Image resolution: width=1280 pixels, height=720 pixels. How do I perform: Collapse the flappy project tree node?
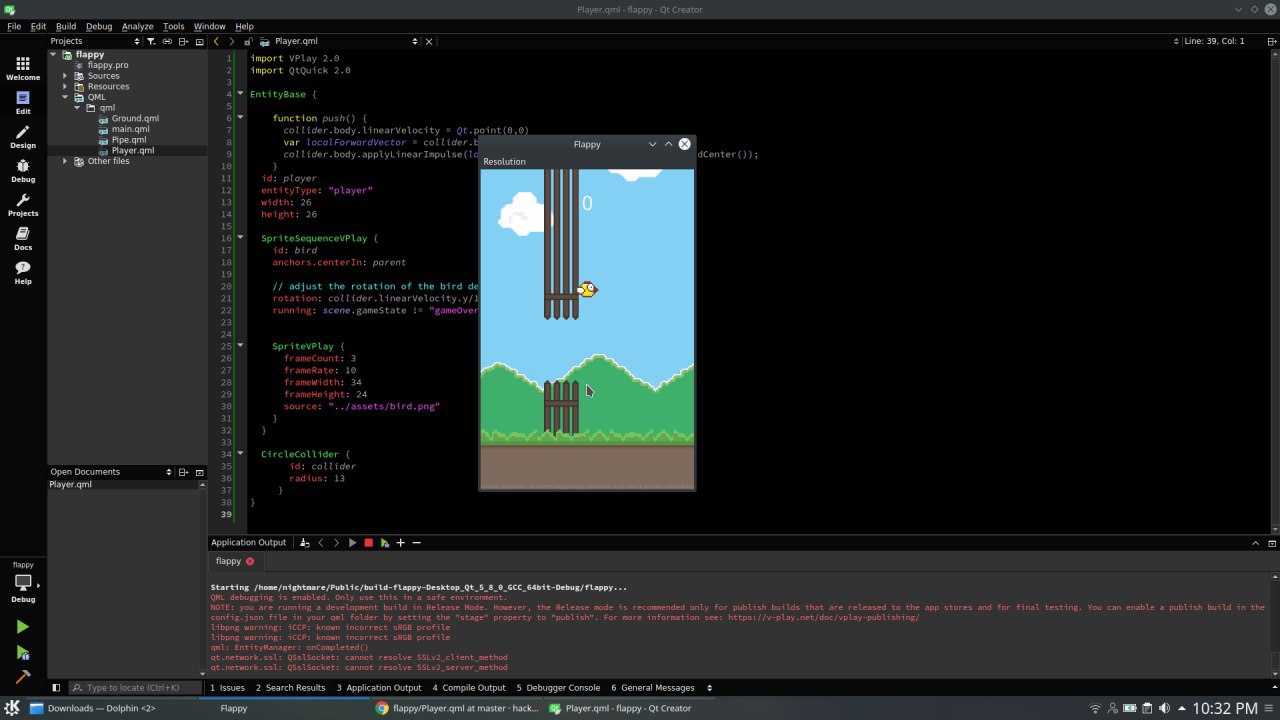point(55,54)
